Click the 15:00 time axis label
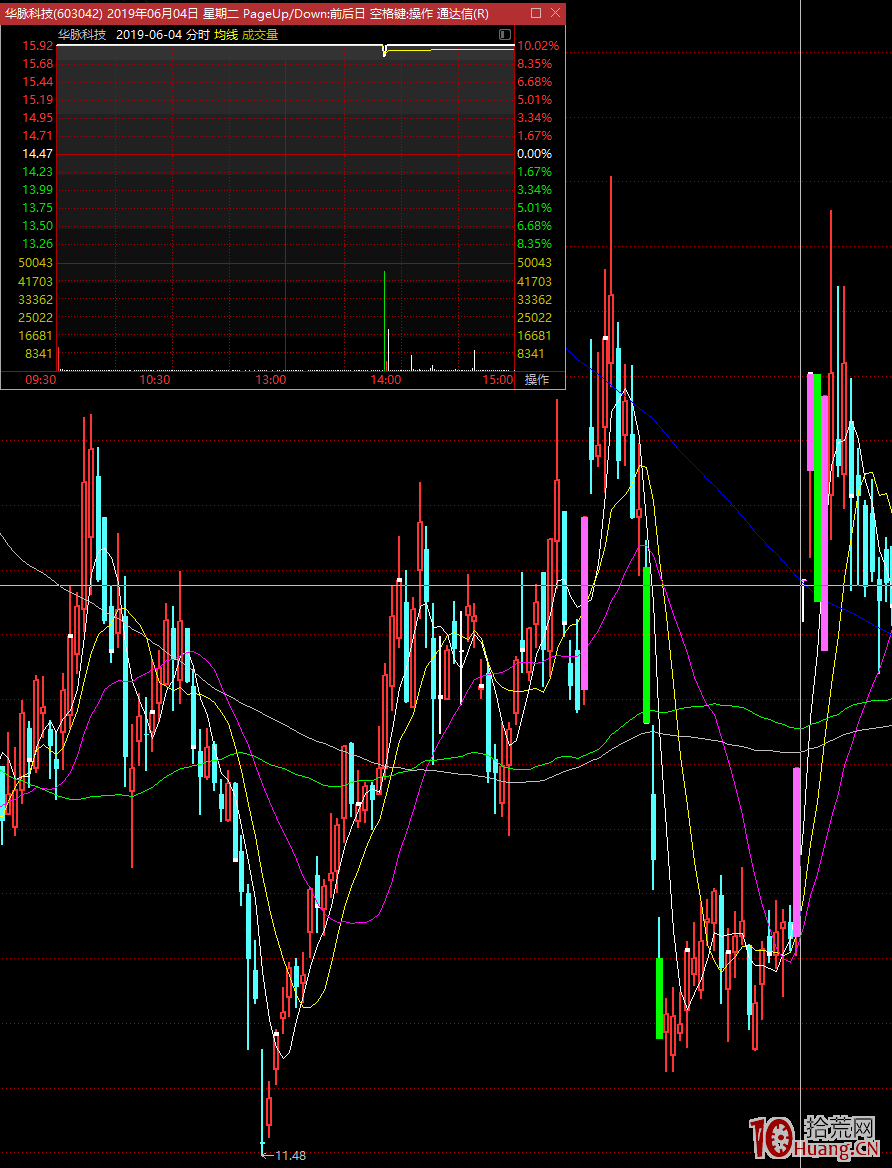Screen dimensions: 892x1168 (498, 380)
